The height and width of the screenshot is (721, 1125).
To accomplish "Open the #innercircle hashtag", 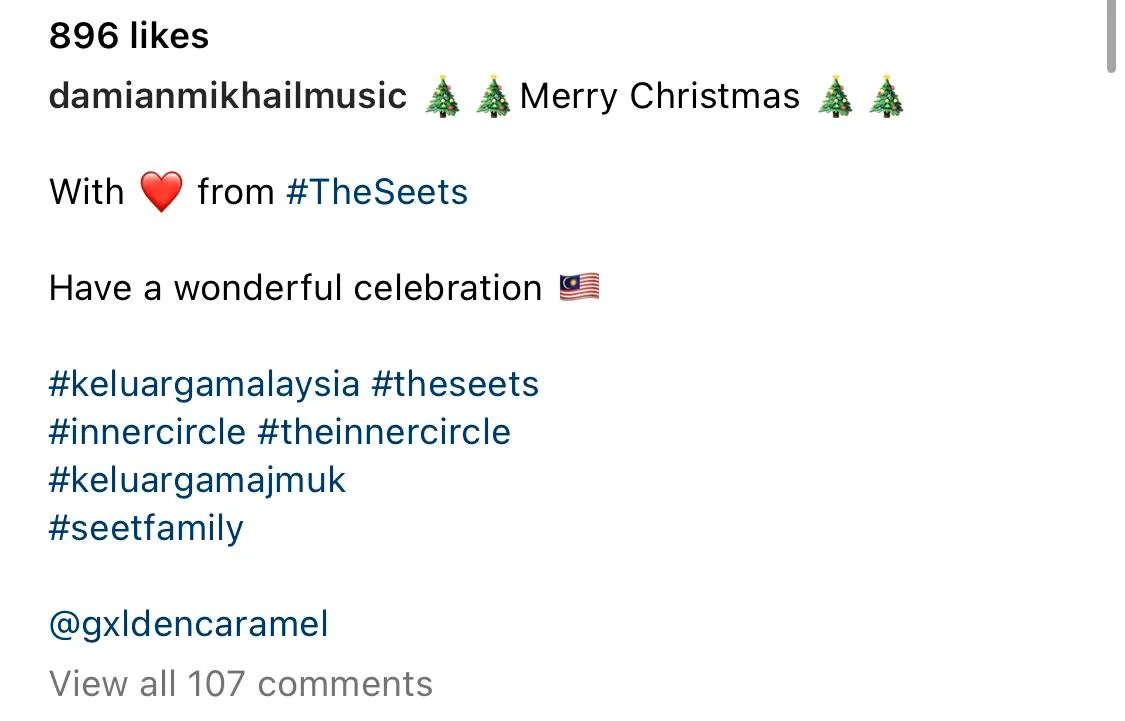I will (x=147, y=432).
